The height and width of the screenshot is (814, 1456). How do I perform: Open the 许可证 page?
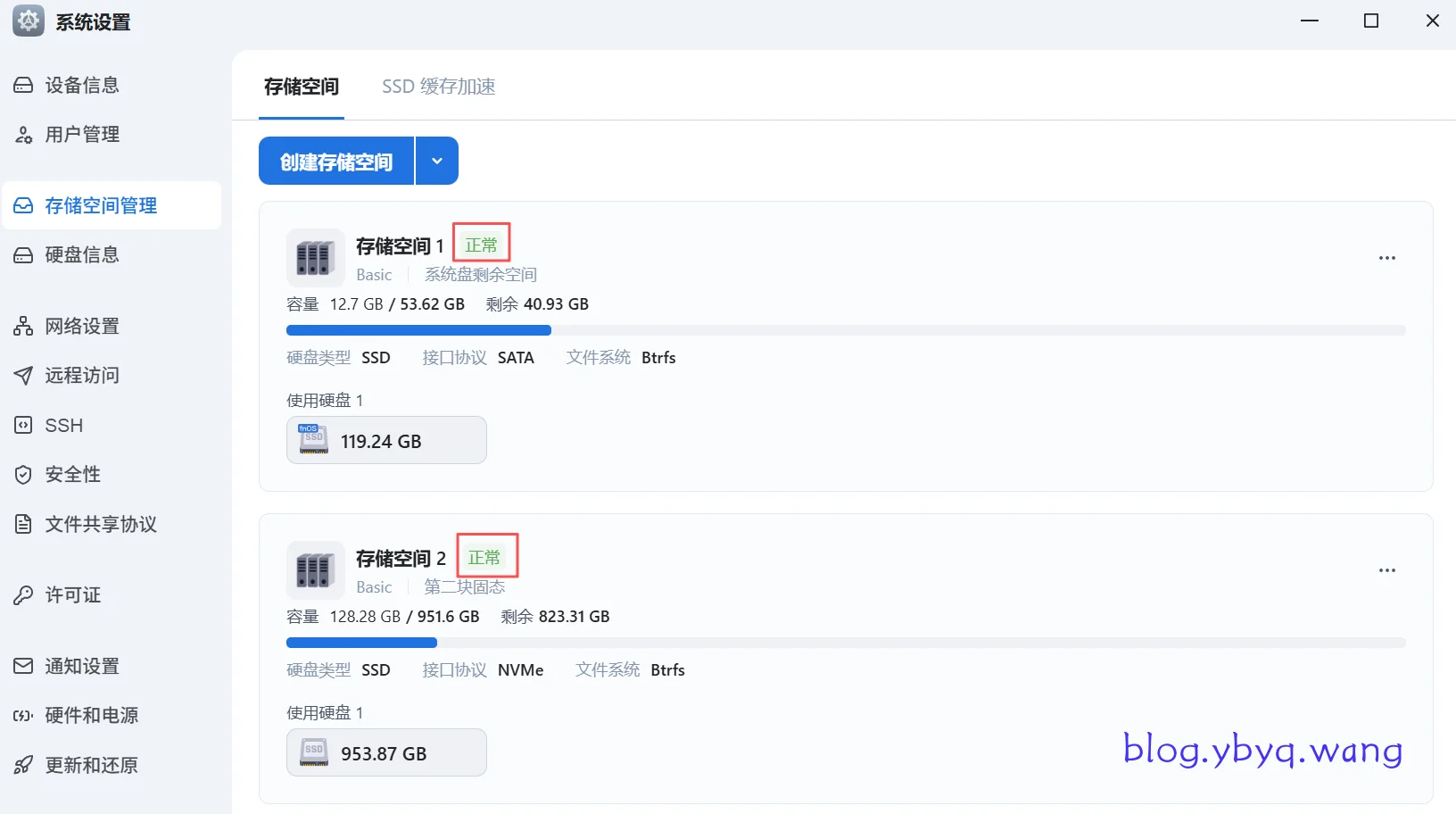(73, 595)
